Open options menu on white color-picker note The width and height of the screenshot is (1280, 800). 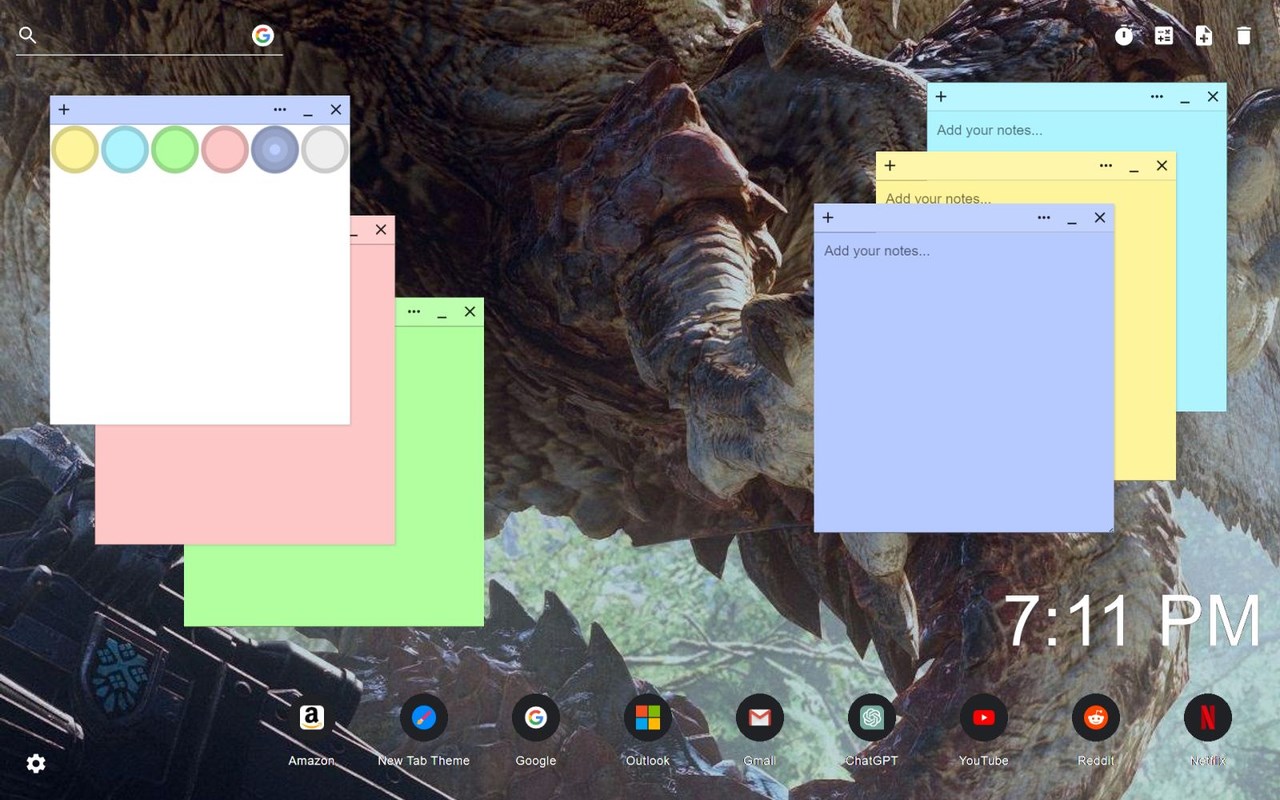click(280, 110)
